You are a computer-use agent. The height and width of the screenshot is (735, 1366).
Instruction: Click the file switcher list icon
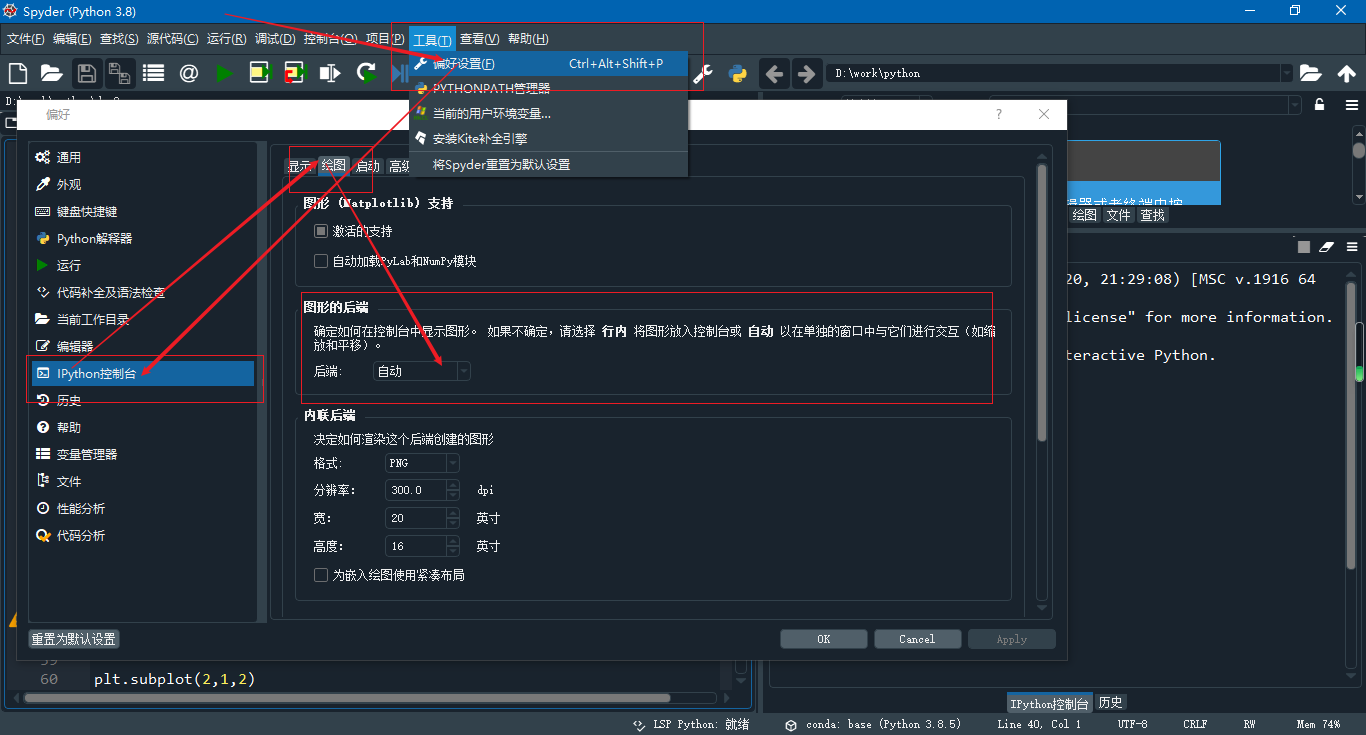click(x=153, y=72)
